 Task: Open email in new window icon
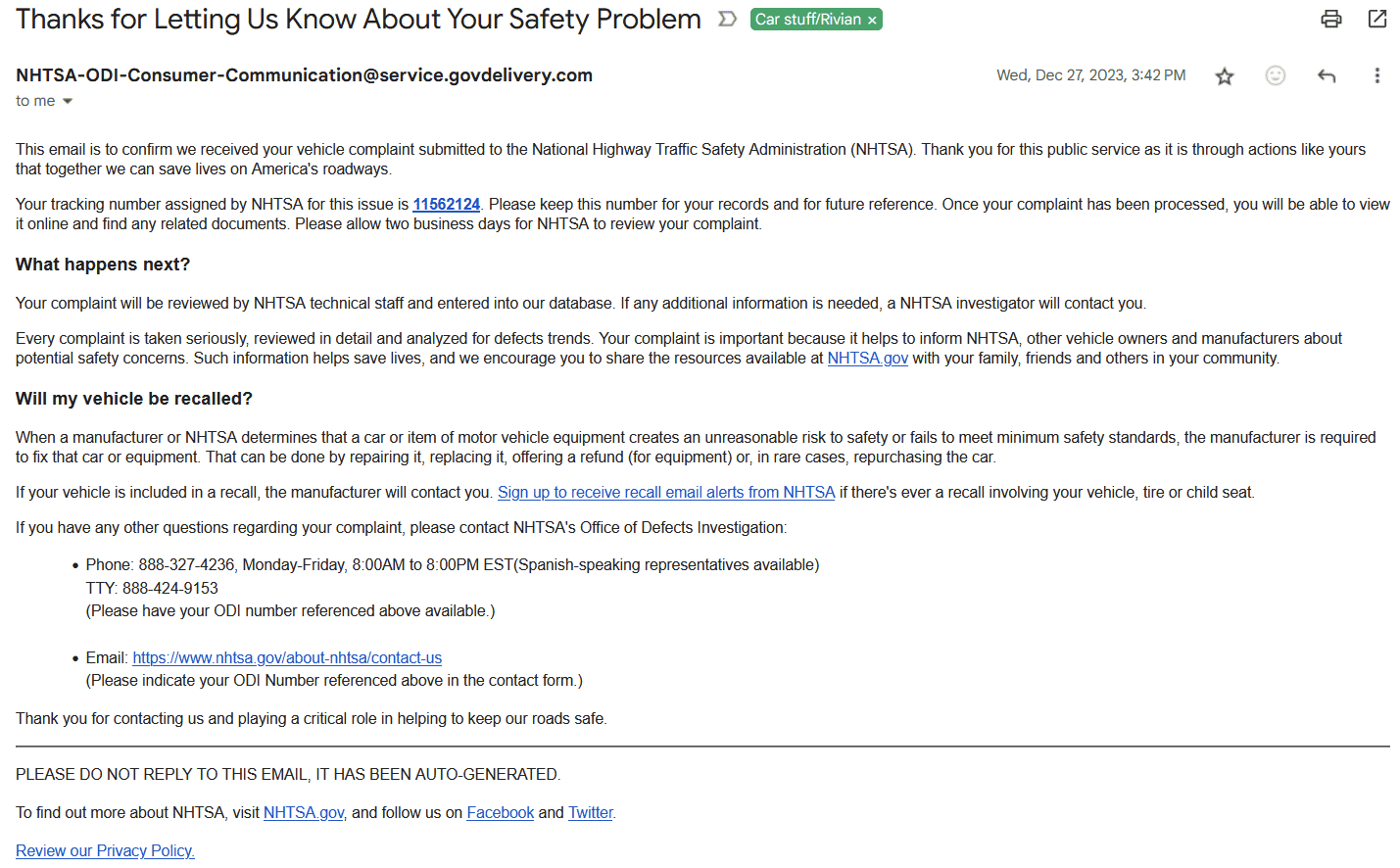(1376, 19)
